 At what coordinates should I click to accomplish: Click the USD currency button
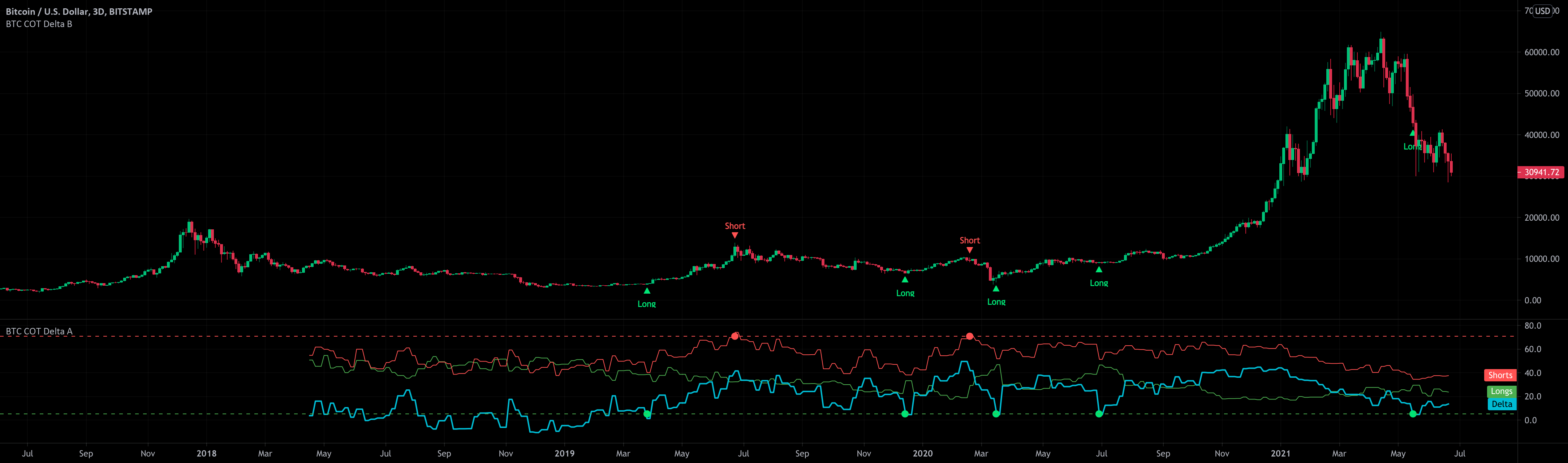click(x=1542, y=11)
